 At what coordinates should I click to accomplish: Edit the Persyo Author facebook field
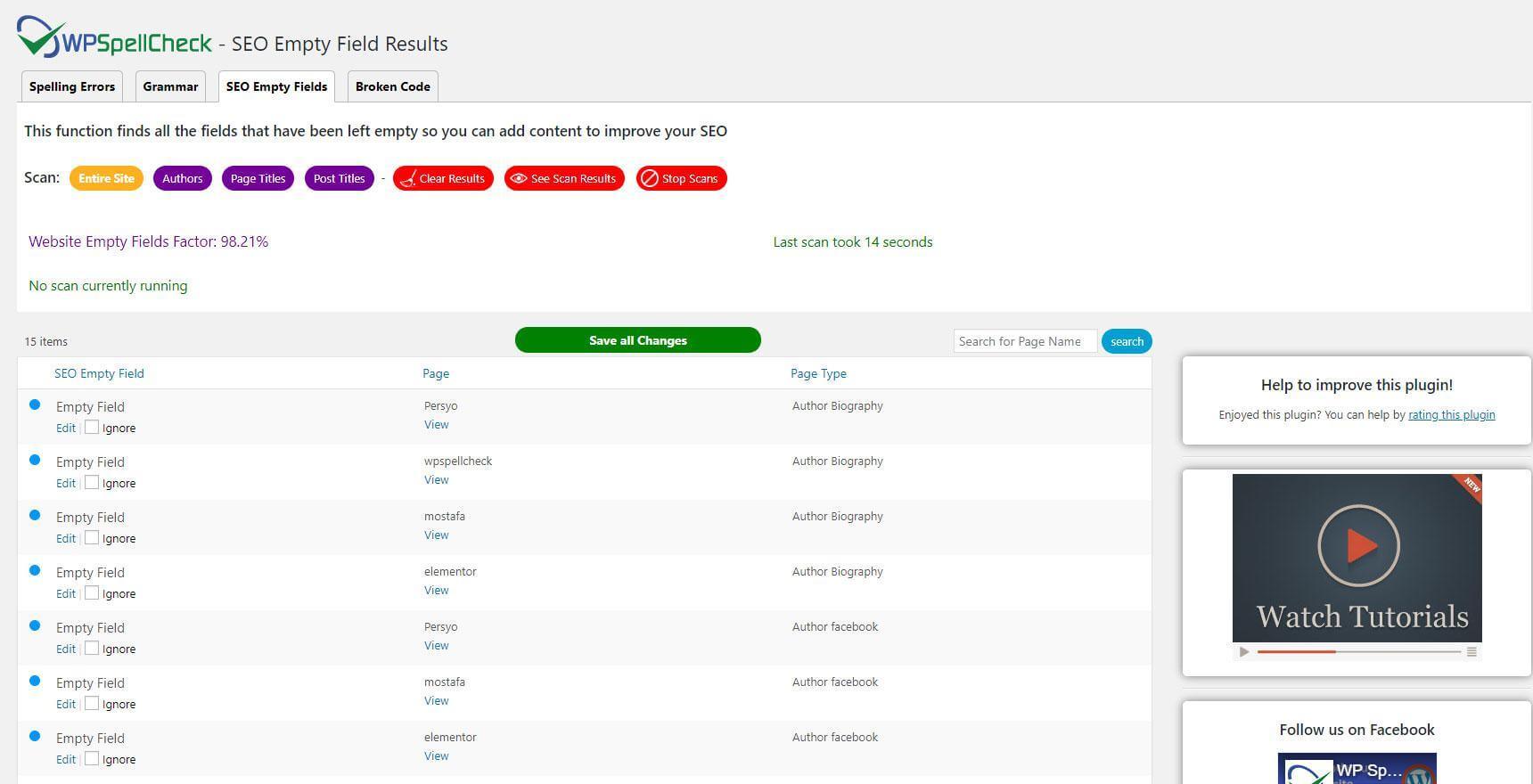66,649
